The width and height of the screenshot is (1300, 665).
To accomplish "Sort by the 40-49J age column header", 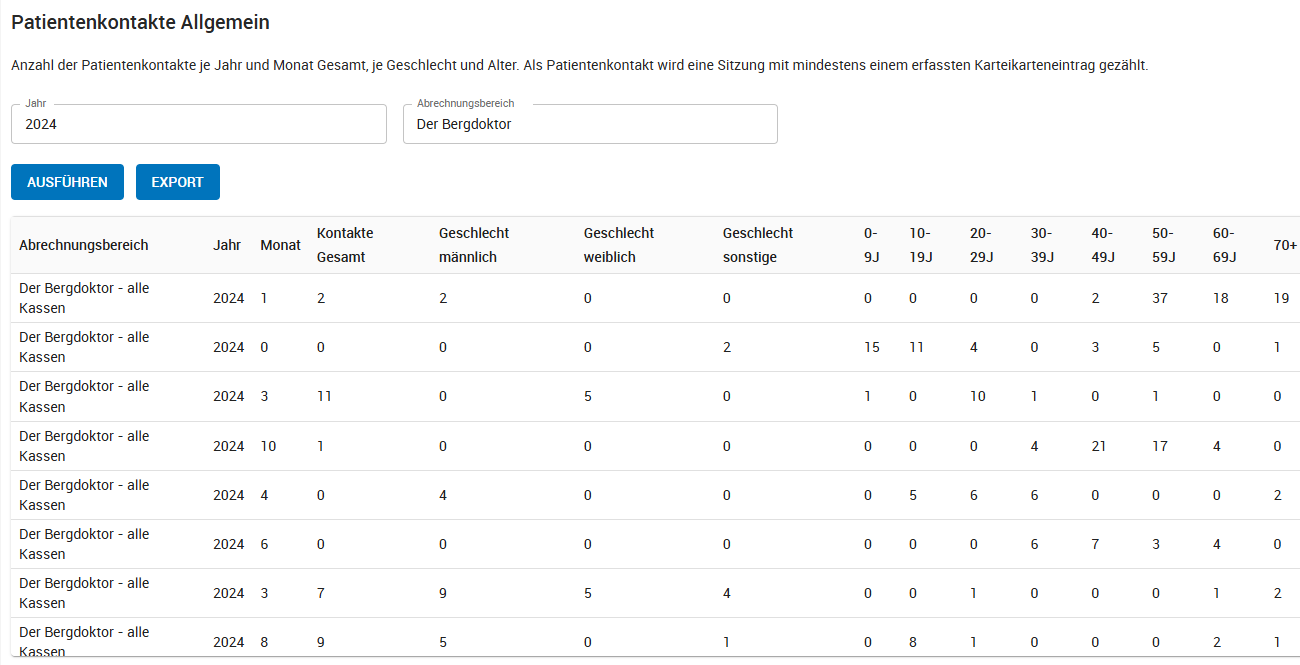I will pos(1104,245).
